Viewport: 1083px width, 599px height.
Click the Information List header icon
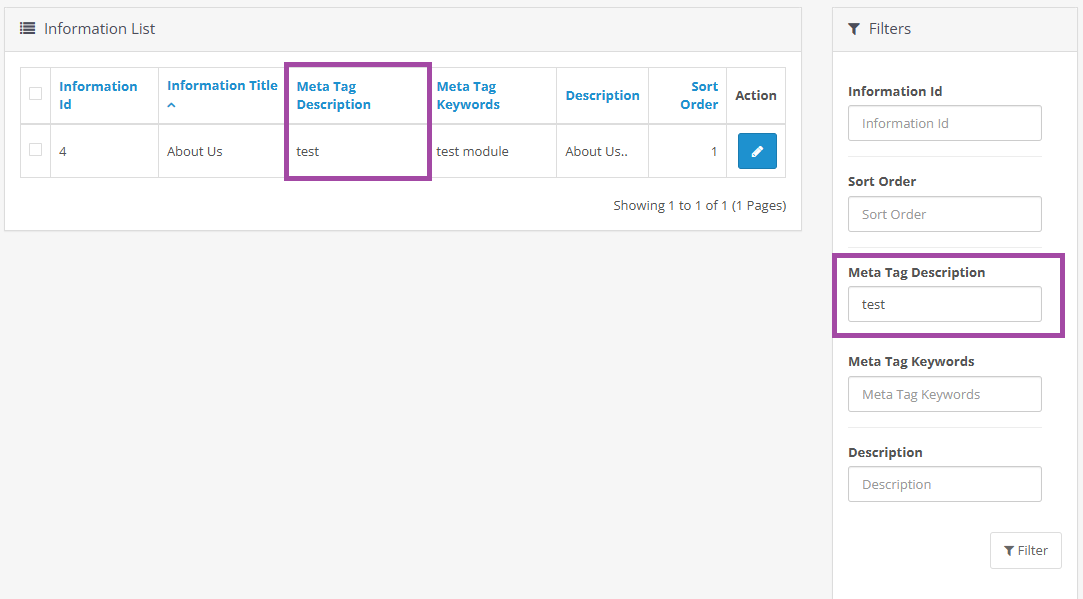pos(28,29)
